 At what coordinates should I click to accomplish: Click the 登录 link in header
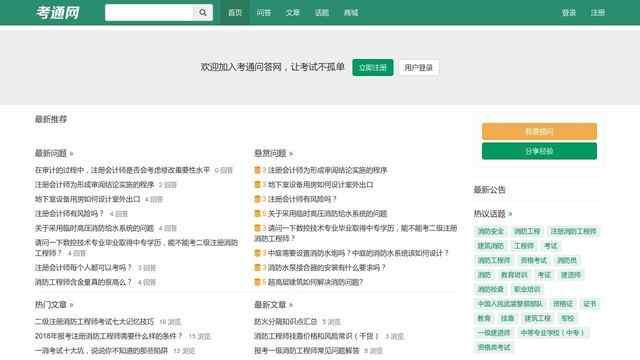(569, 13)
